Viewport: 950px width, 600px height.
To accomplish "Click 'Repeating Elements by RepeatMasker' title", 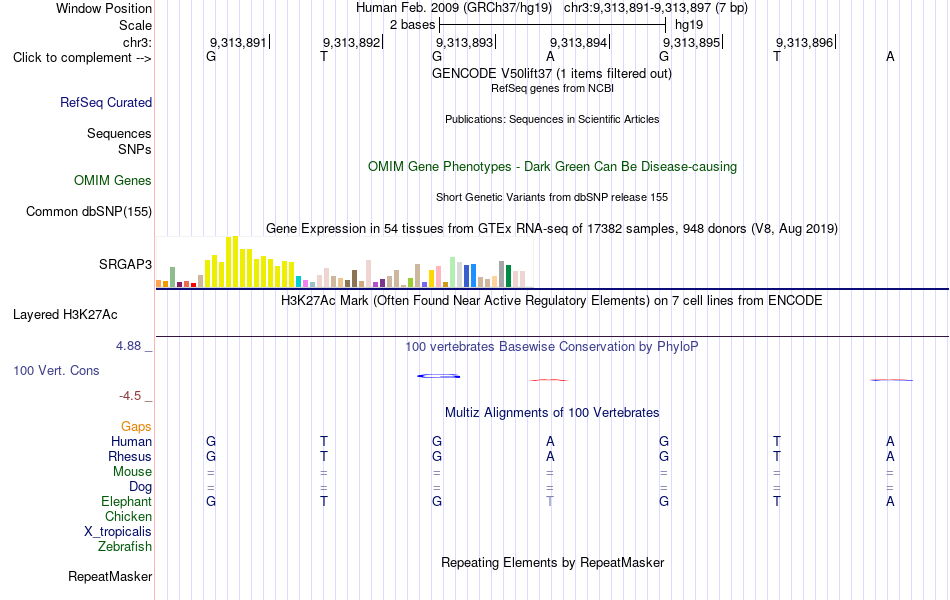I will pos(553,562).
